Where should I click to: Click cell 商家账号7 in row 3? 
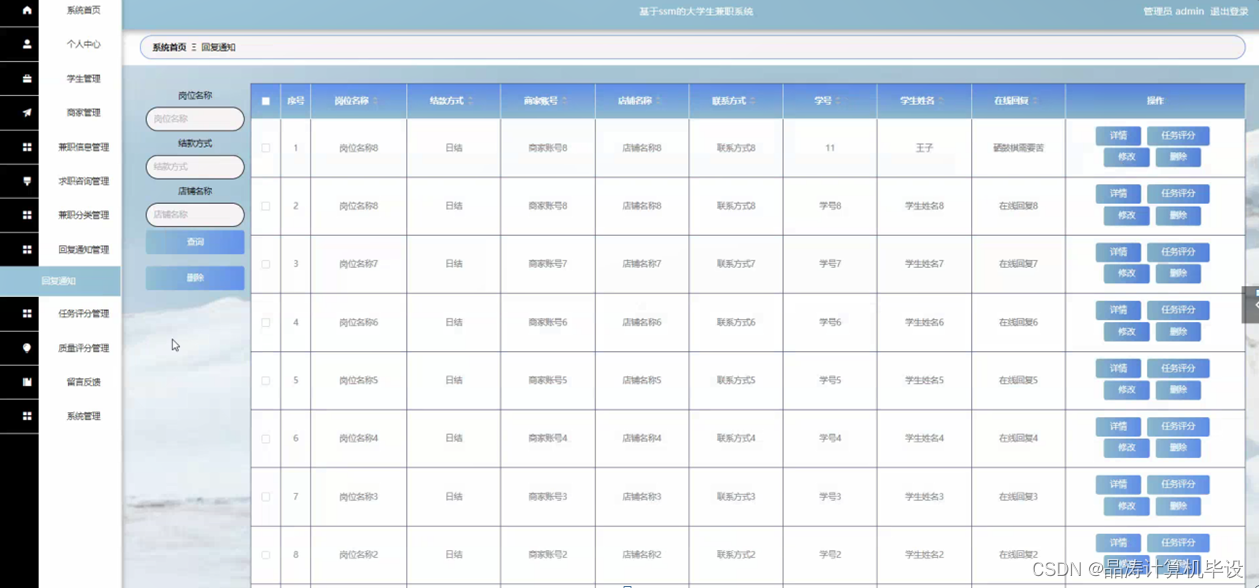tap(547, 264)
